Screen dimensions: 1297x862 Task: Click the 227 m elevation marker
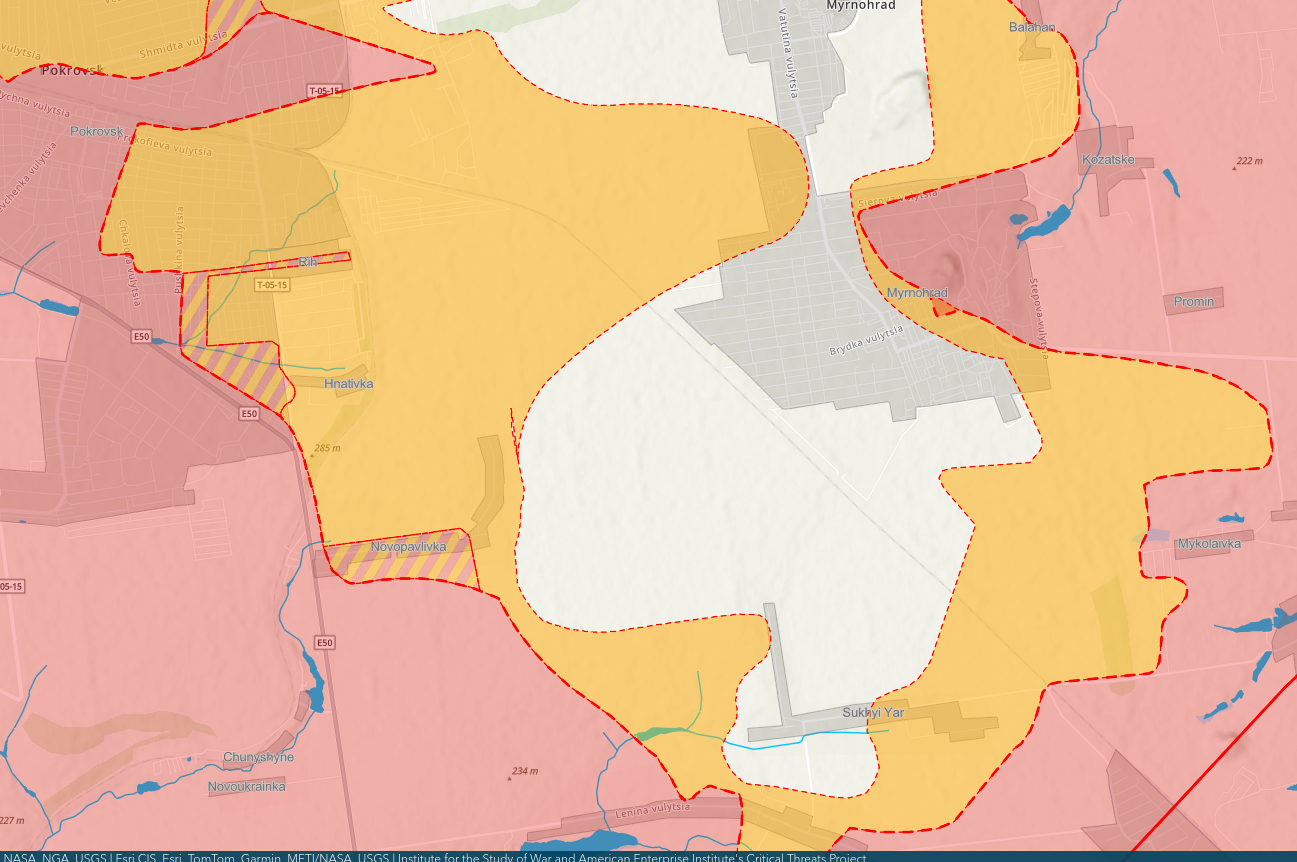(x=11, y=821)
